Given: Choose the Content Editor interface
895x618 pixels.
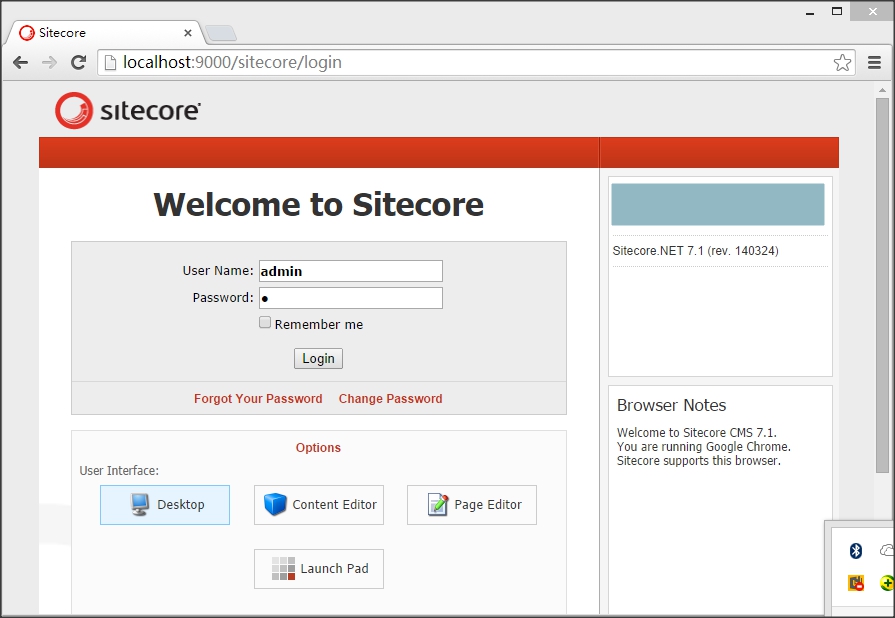Looking at the screenshot, I should point(319,505).
